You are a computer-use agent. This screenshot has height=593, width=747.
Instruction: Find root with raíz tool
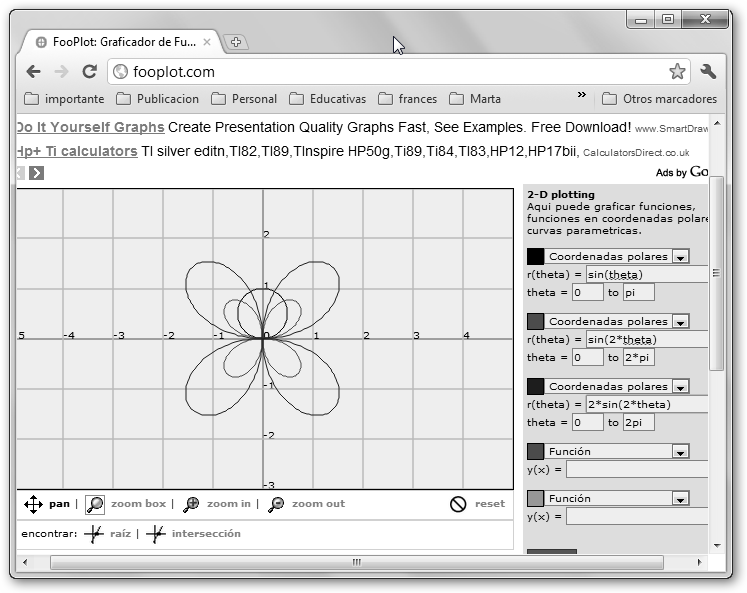click(x=93, y=534)
